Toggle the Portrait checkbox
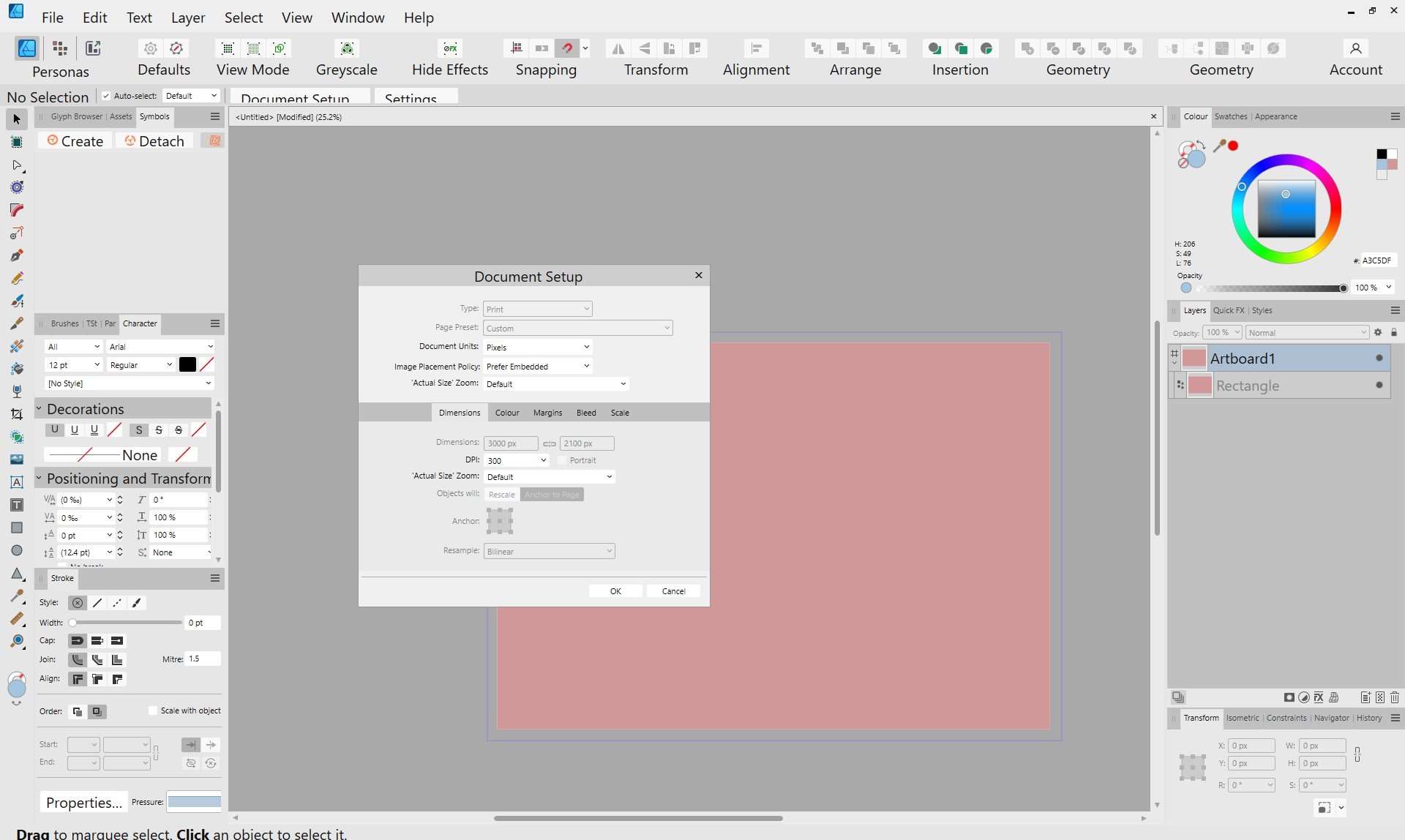This screenshot has width=1405, height=840. [562, 460]
